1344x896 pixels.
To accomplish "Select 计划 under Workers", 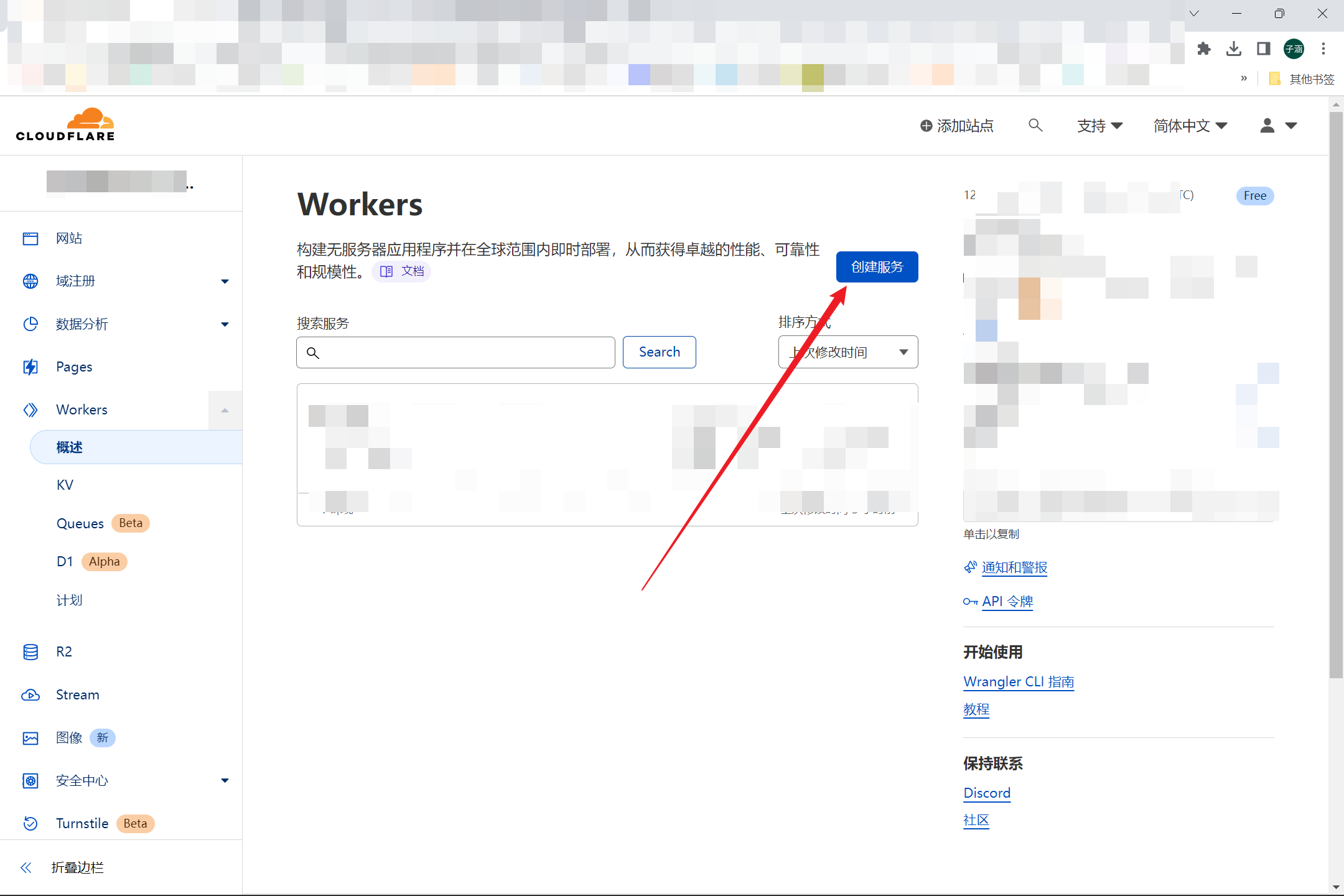I will 69,600.
